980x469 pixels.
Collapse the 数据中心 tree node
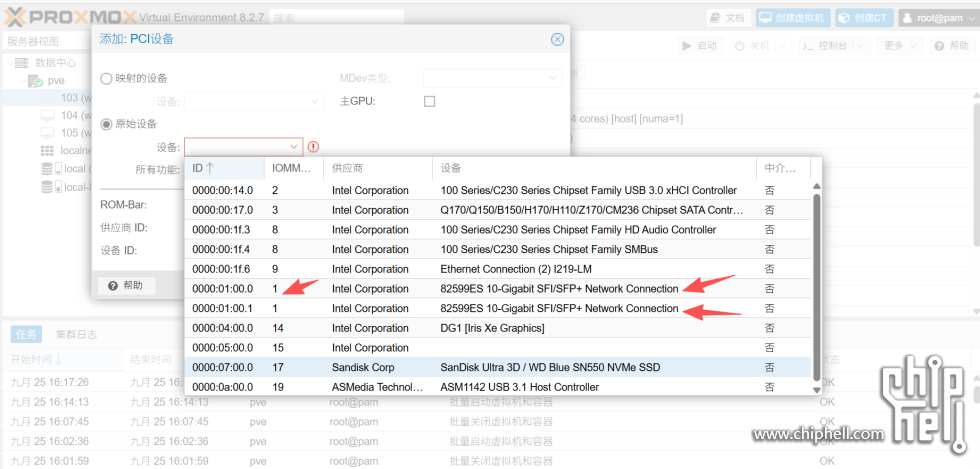(x=9, y=63)
